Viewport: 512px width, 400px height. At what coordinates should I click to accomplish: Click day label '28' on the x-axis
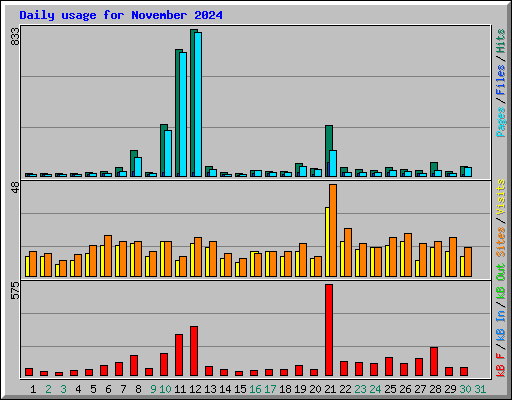tap(435, 389)
